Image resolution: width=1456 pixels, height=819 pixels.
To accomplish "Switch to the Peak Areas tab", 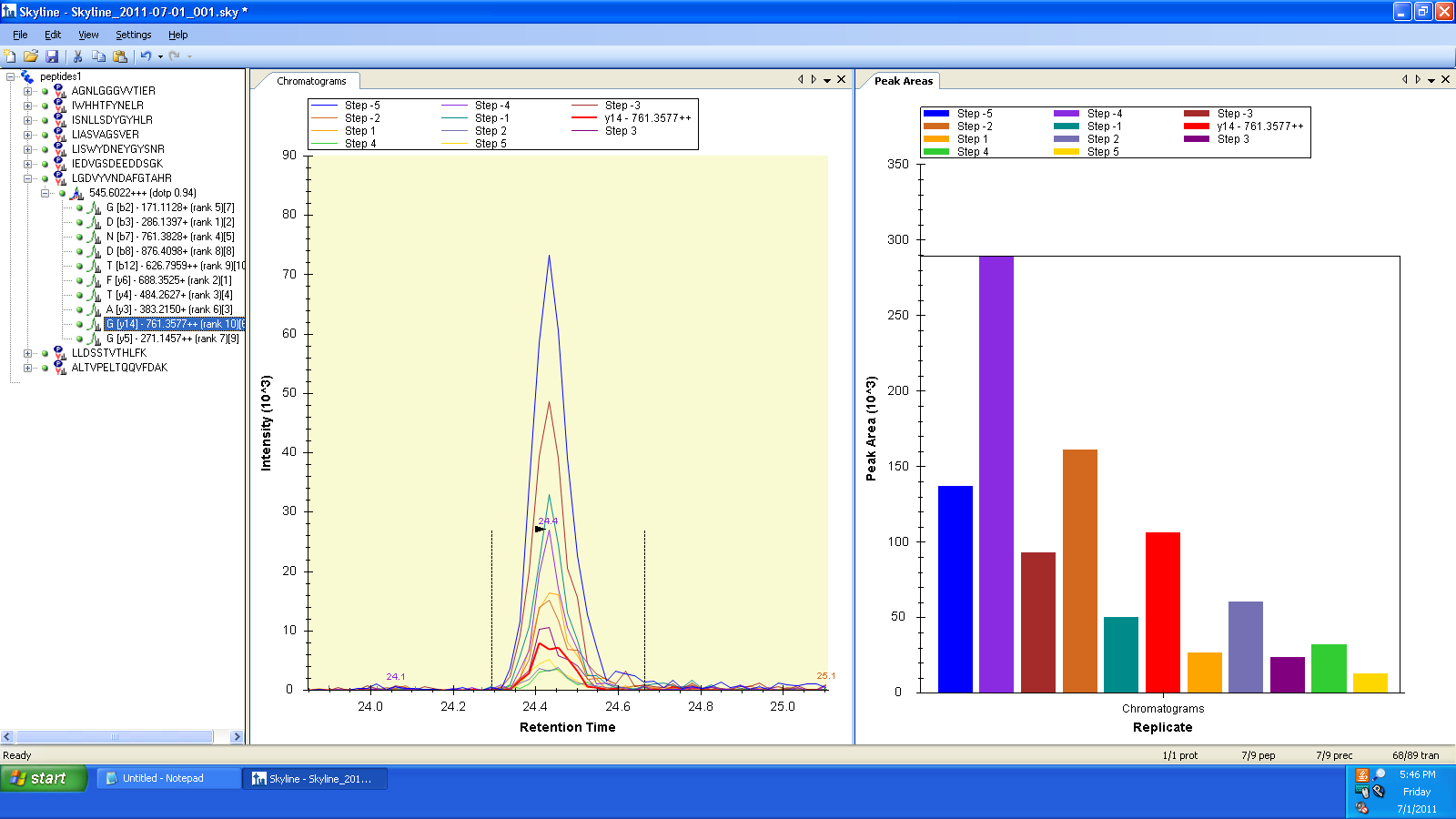I will pyautogui.click(x=903, y=81).
